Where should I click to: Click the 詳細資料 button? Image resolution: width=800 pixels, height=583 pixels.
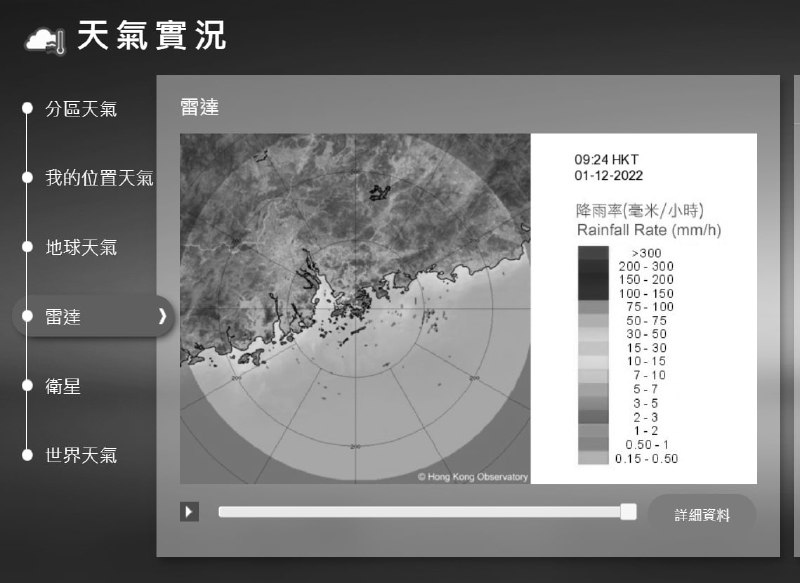702,512
